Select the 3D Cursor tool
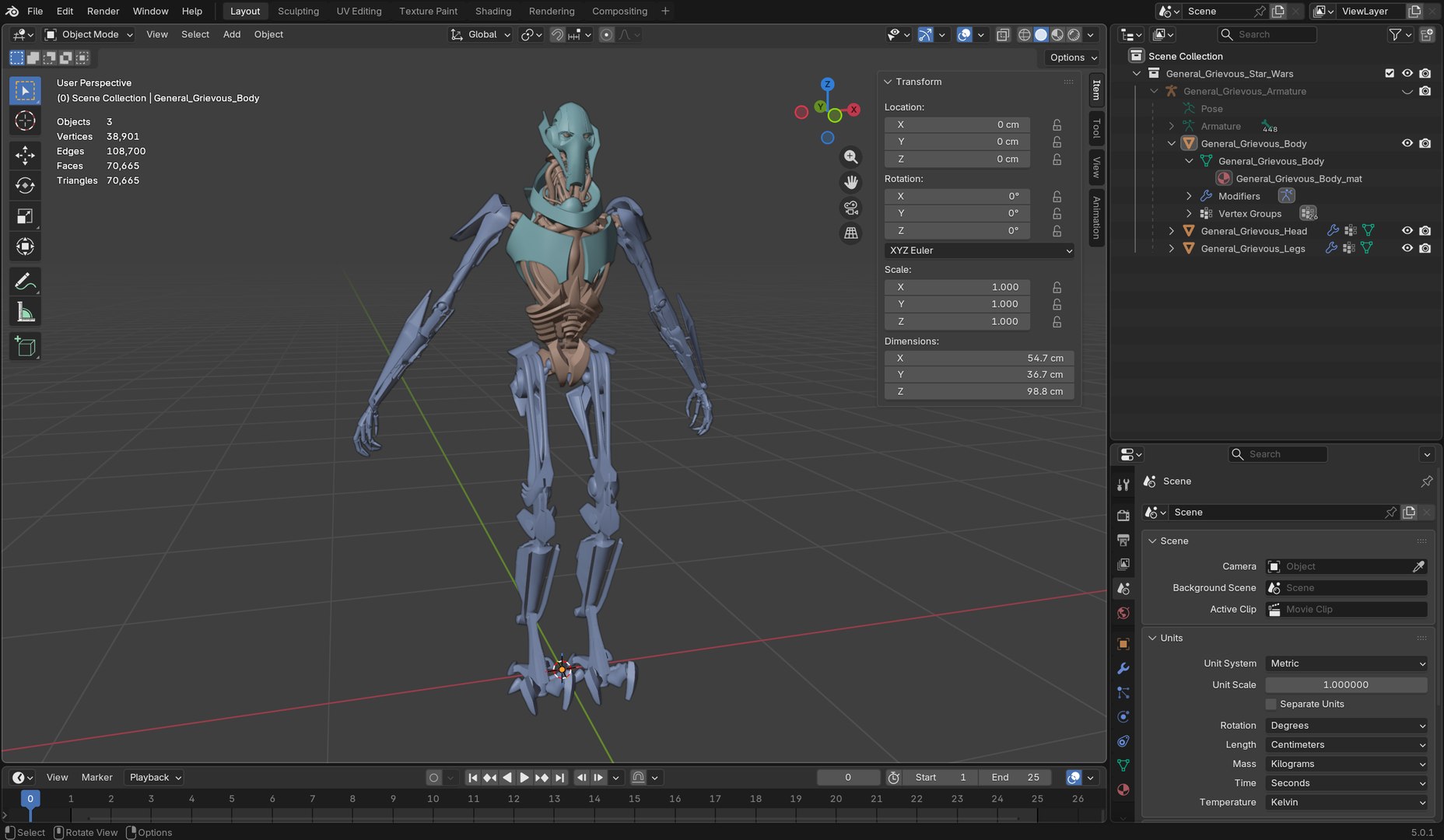 [25, 121]
